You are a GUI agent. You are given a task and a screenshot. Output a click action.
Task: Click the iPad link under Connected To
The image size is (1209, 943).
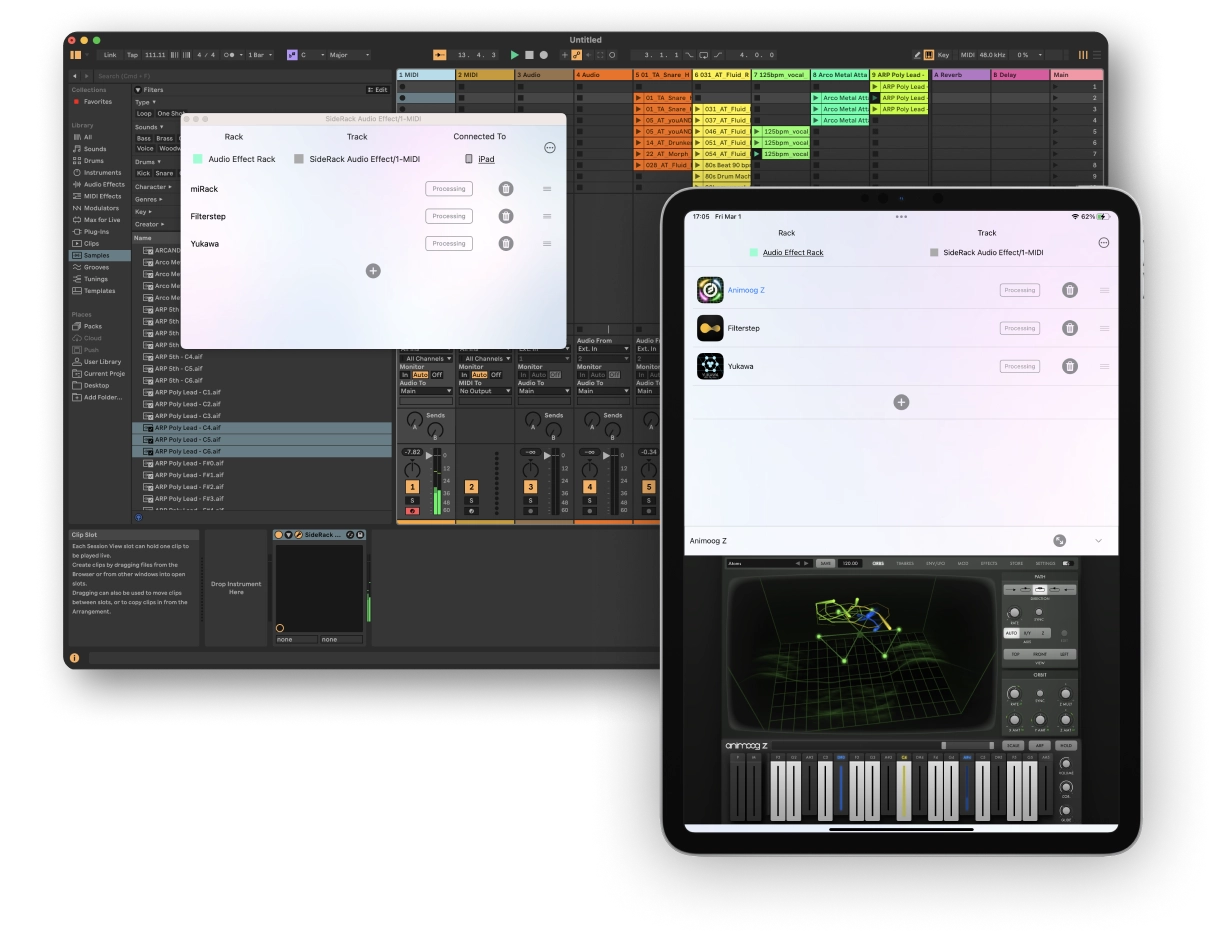(x=486, y=159)
